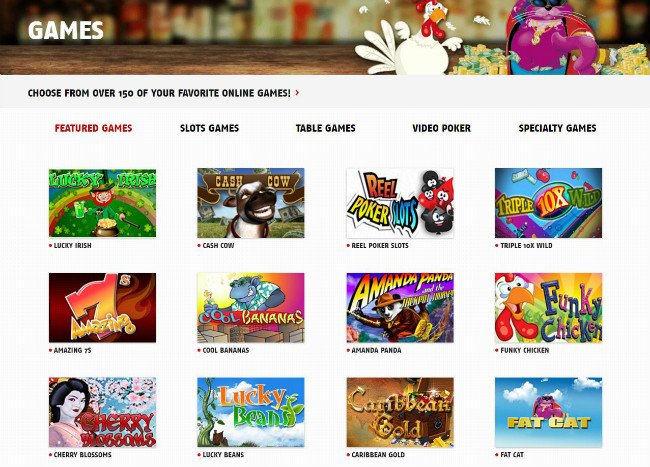Click the Caribbean Gold text link

click(x=378, y=455)
